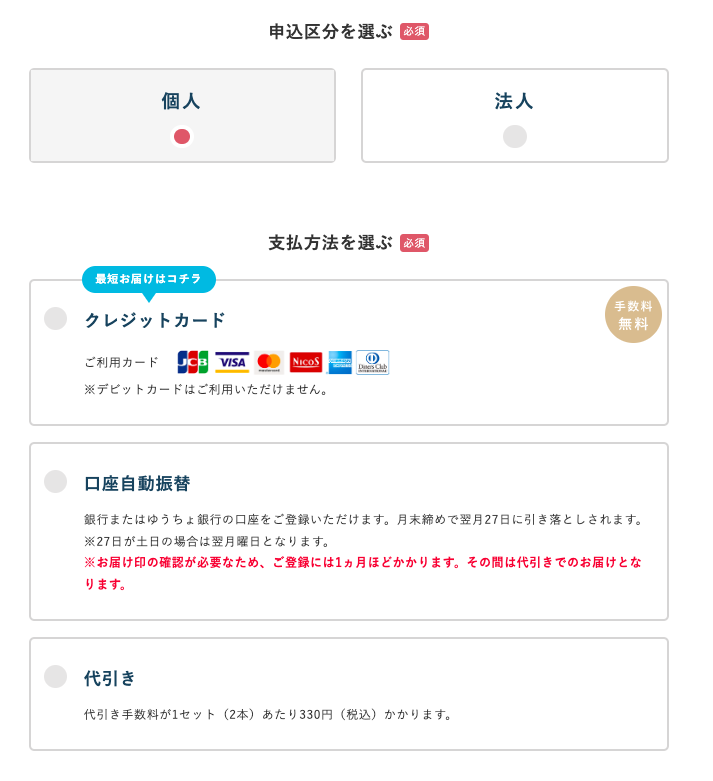713x781 pixels.
Task: Click the NICOS card logo
Action: pos(305,362)
